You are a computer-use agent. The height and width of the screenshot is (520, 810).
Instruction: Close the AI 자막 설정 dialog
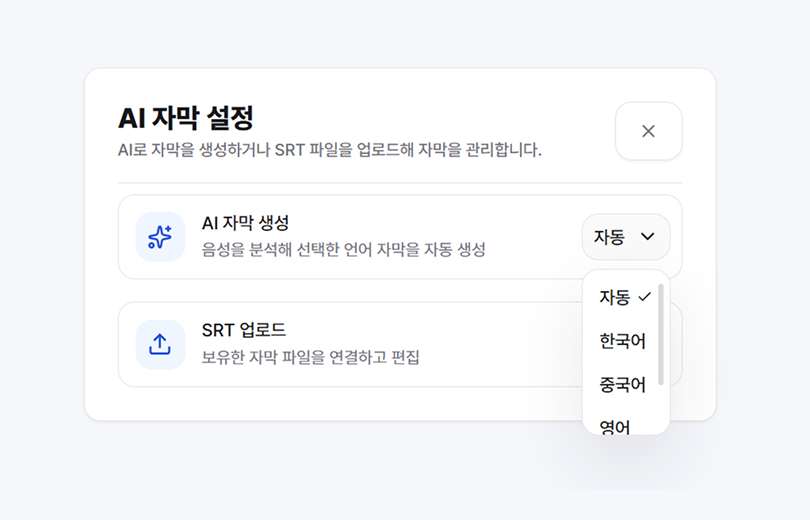pos(648,131)
